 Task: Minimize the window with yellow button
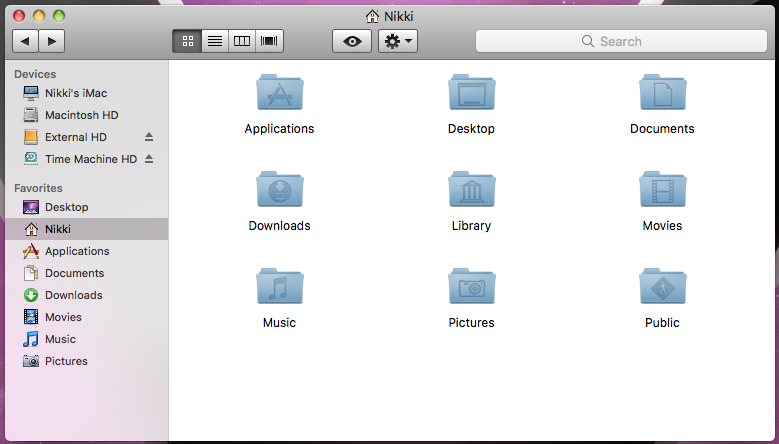[x=39, y=16]
